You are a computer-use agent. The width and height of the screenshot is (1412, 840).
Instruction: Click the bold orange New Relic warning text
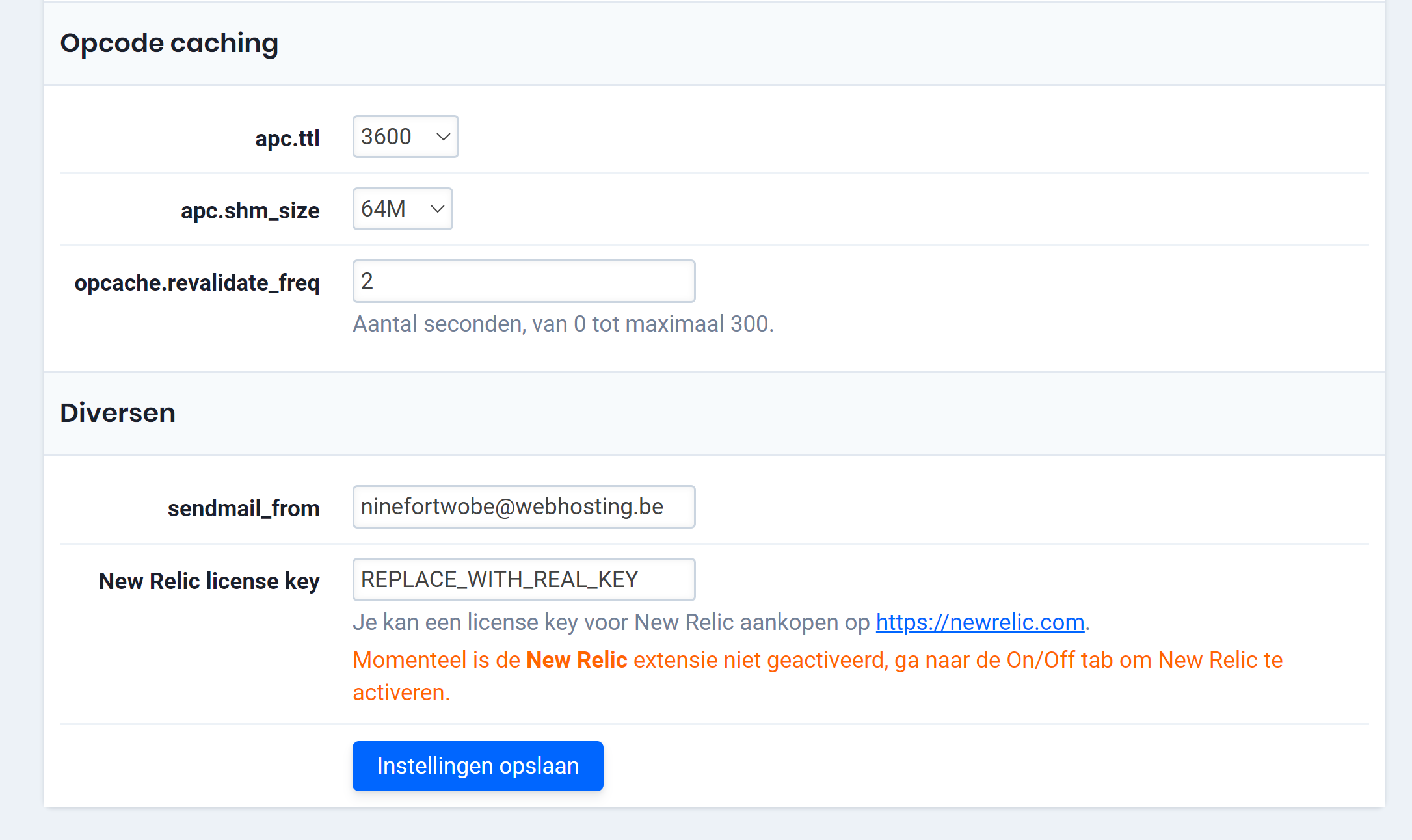pyautogui.click(x=576, y=660)
